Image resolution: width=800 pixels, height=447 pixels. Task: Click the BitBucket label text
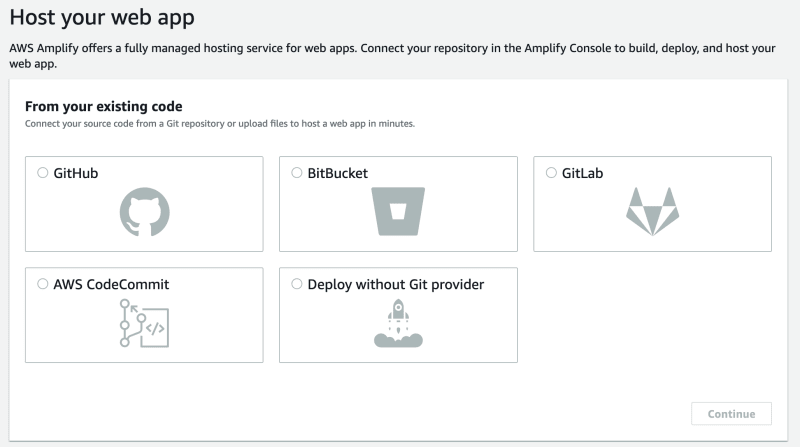pyautogui.click(x=337, y=173)
